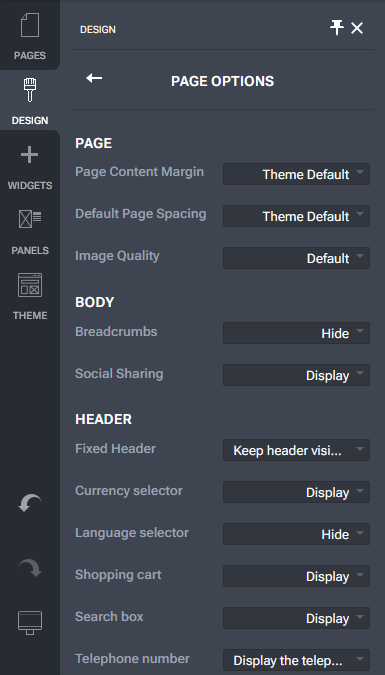Click the Social Sharing label
Viewport: 385px width, 675px height.
119,374
